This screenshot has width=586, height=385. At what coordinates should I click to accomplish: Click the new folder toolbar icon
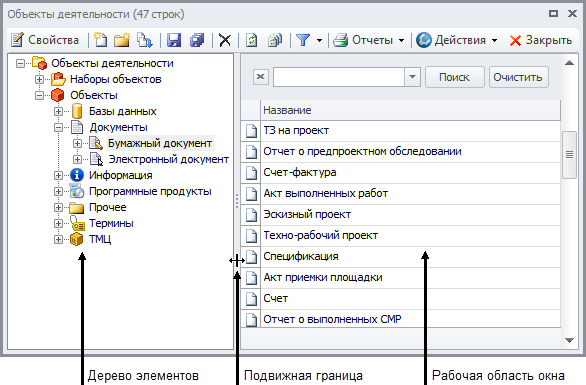pos(122,40)
